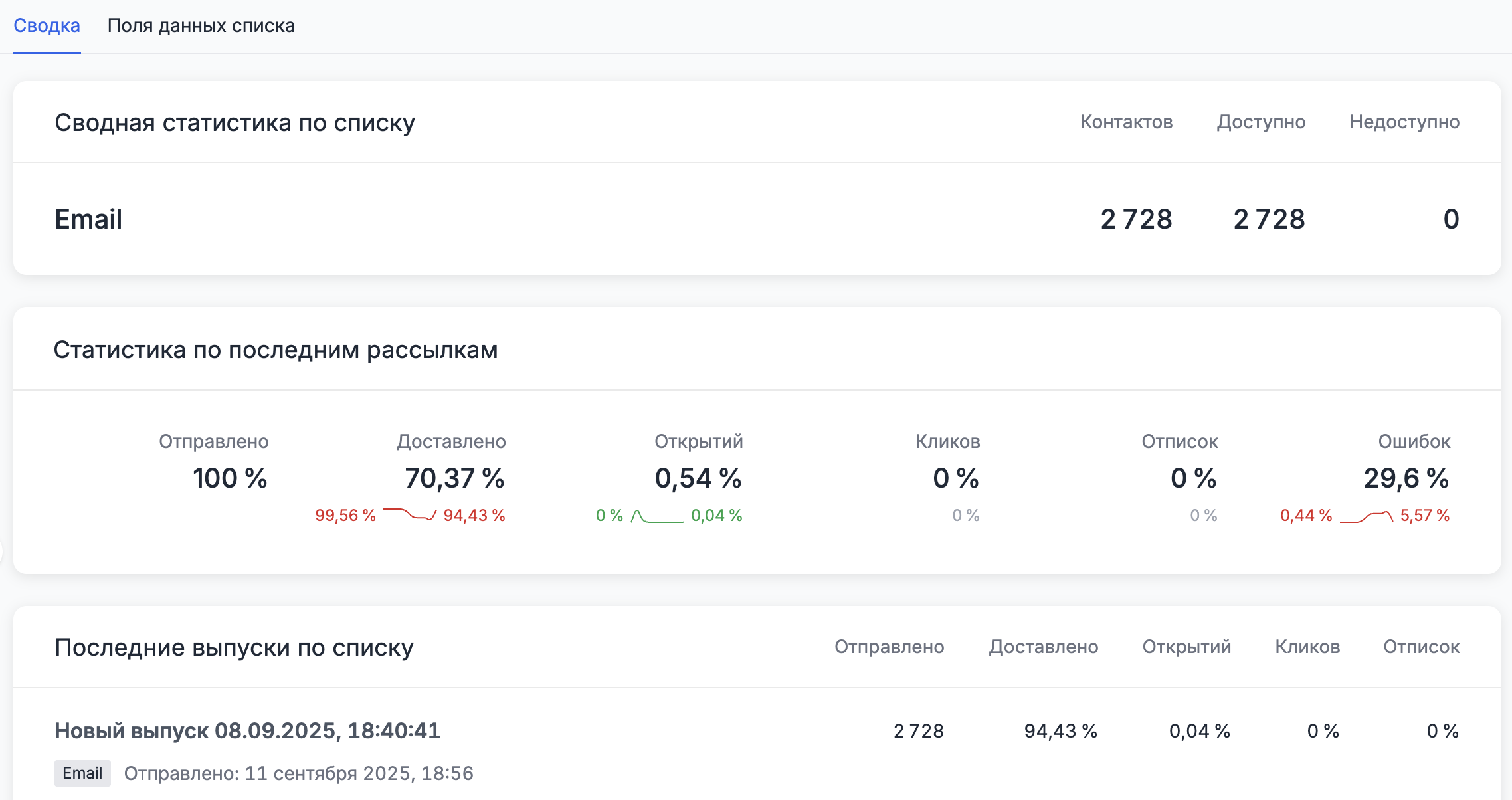Click the 100 % sent value
Image resolution: width=1512 pixels, height=800 pixels.
[230, 478]
